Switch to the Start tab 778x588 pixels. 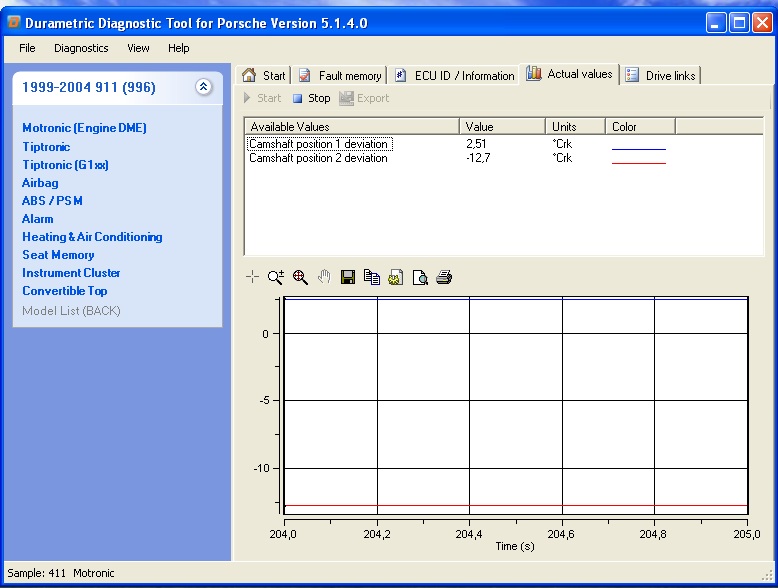coord(264,75)
